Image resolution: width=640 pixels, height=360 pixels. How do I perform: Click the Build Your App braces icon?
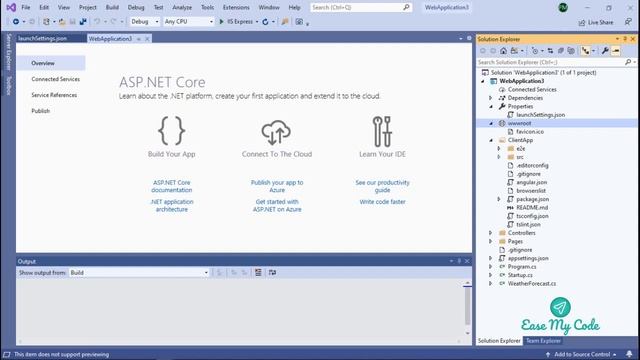(x=171, y=131)
